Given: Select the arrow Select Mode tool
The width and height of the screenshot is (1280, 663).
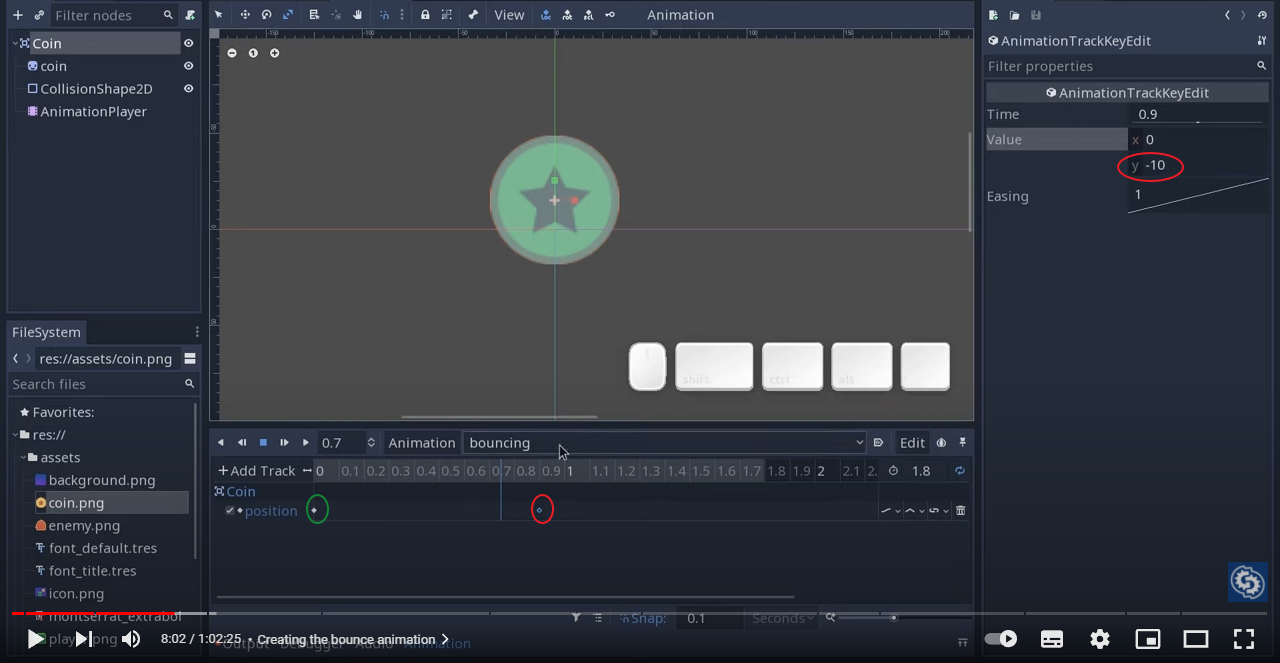Looking at the screenshot, I should click(x=220, y=15).
